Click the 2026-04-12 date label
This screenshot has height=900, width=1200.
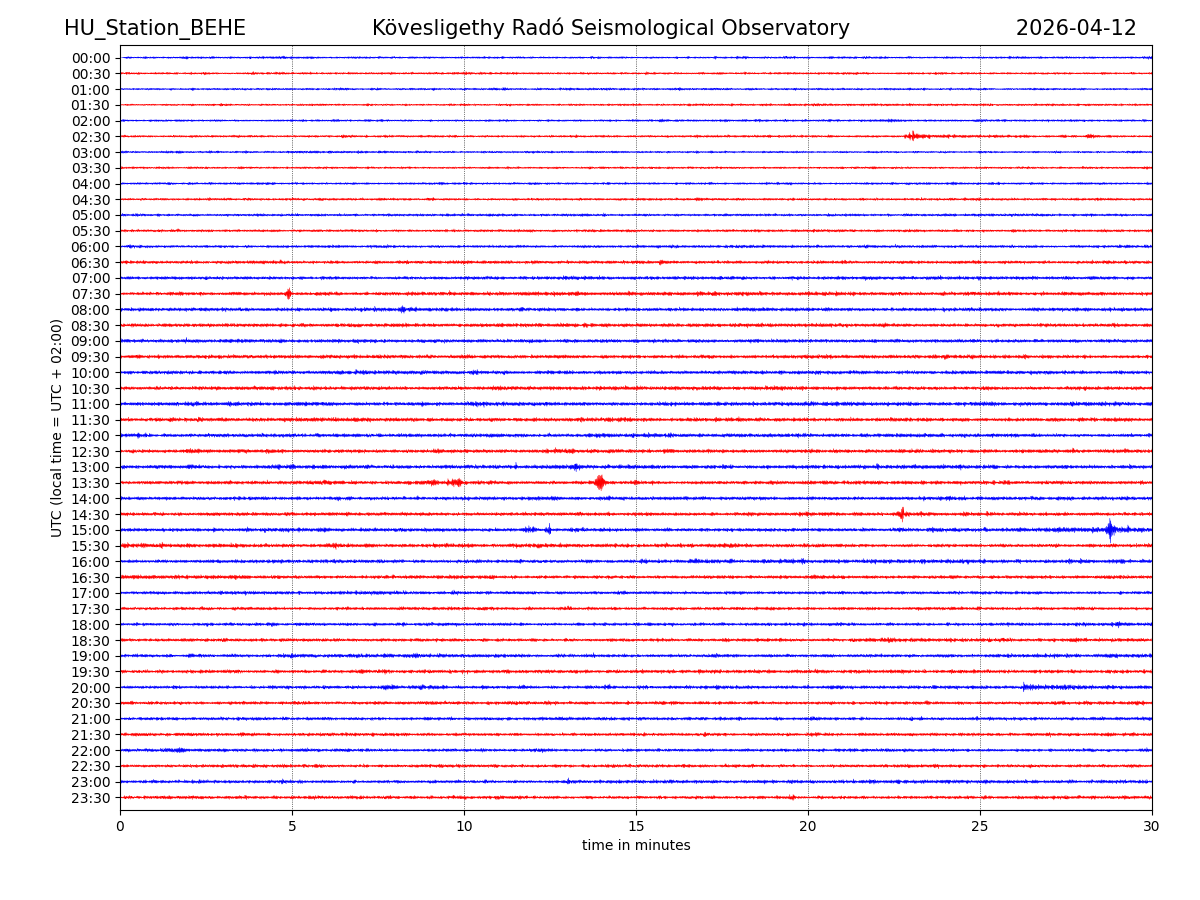1076,28
